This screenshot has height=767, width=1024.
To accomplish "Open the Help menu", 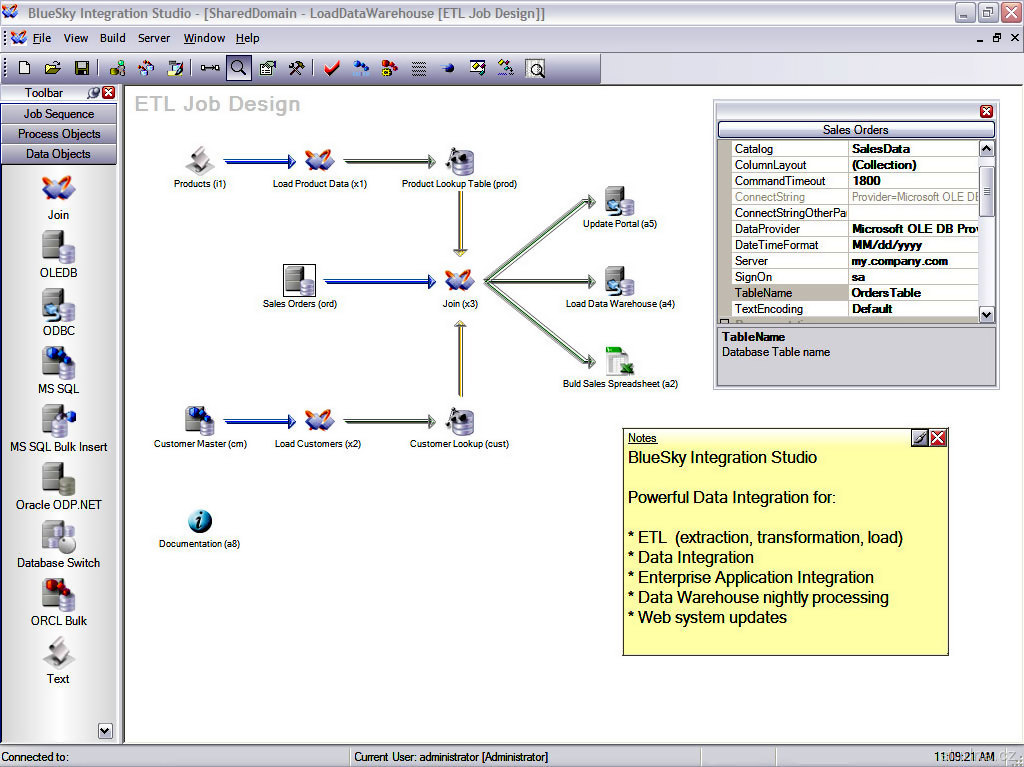I will click(x=248, y=38).
